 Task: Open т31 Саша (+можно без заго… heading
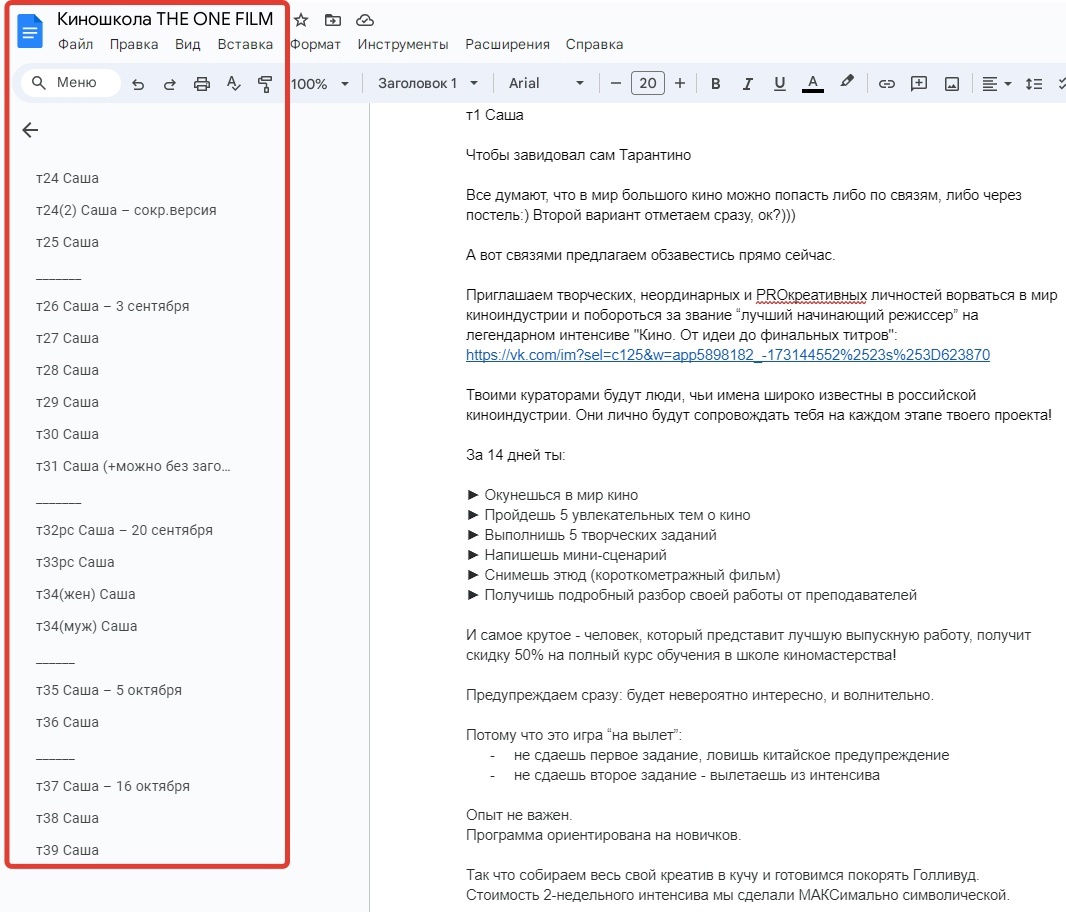pyautogui.click(x=133, y=466)
